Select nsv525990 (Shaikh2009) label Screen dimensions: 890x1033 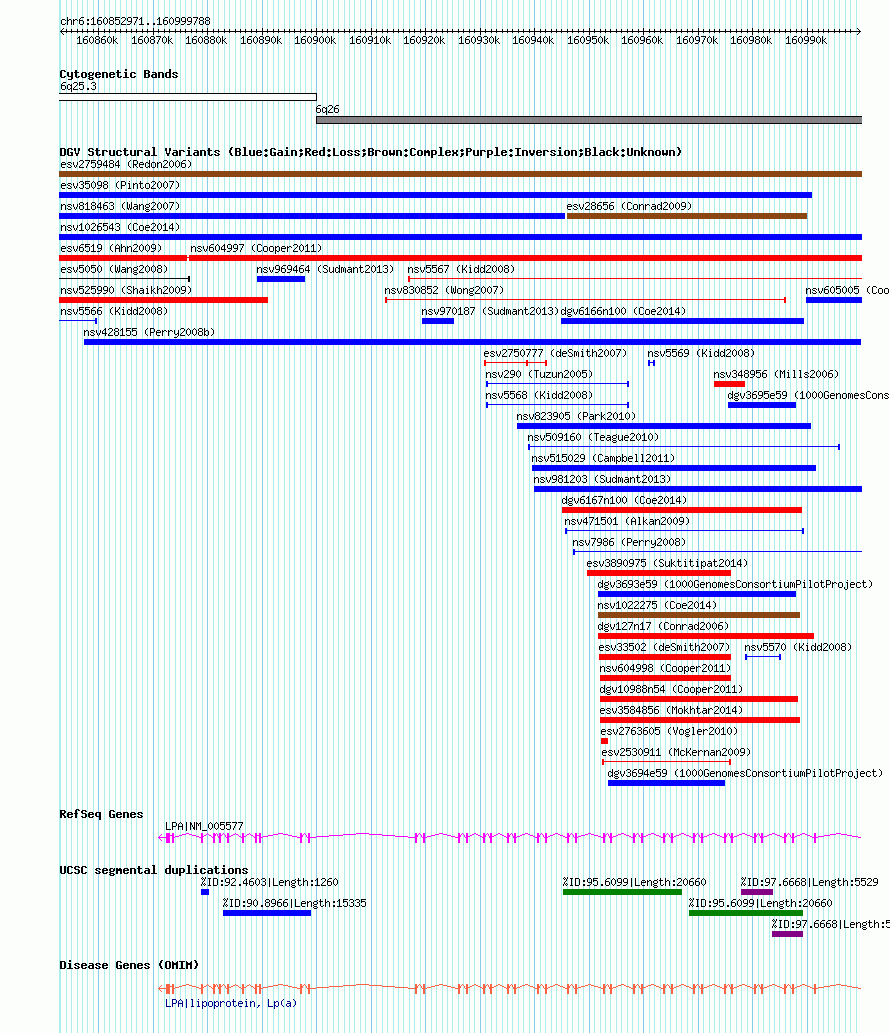coord(126,291)
